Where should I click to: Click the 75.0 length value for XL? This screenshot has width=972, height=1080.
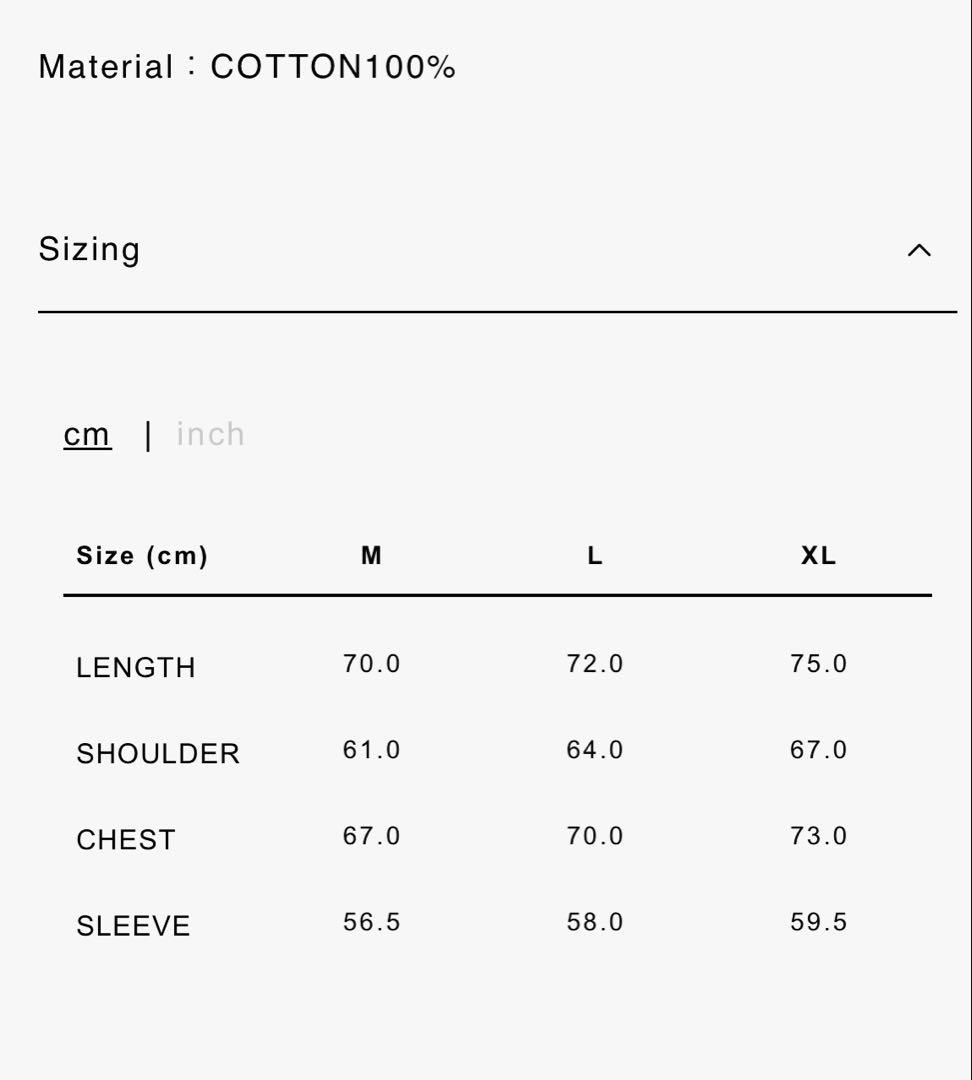point(818,664)
